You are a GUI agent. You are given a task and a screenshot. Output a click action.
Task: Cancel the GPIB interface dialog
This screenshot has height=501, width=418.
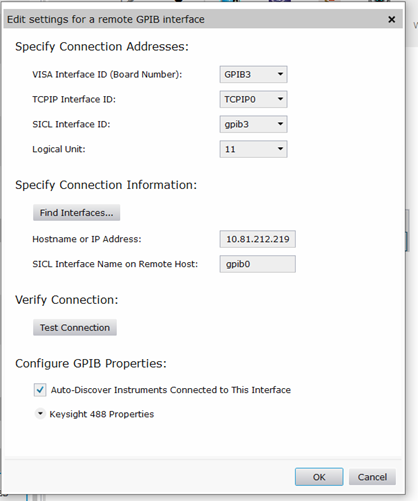[x=372, y=477]
